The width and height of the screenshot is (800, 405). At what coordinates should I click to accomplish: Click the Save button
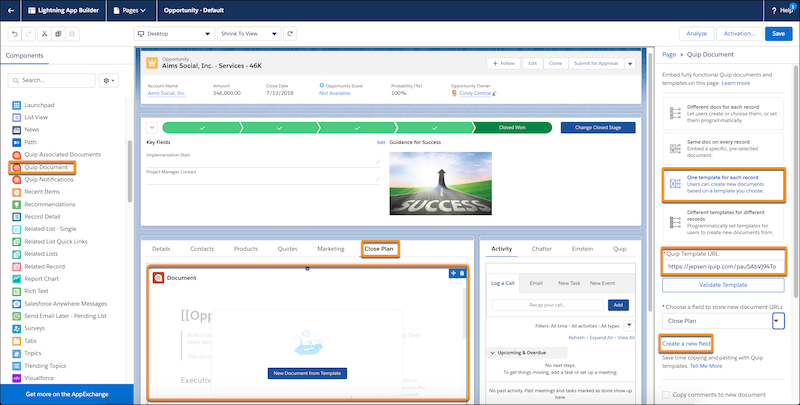[x=779, y=34]
